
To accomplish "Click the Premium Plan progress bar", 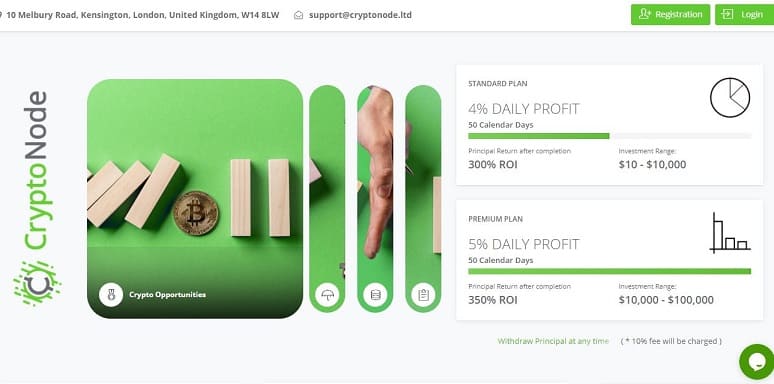I will click(609, 271).
